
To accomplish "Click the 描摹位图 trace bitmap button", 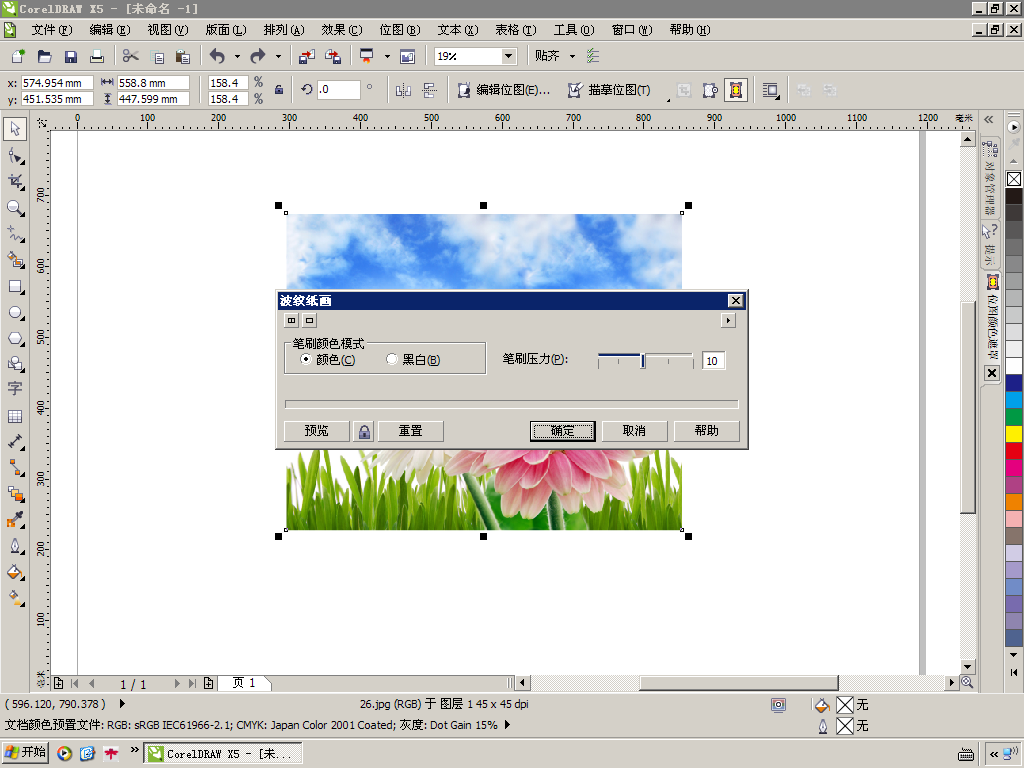I will pyautogui.click(x=610, y=90).
